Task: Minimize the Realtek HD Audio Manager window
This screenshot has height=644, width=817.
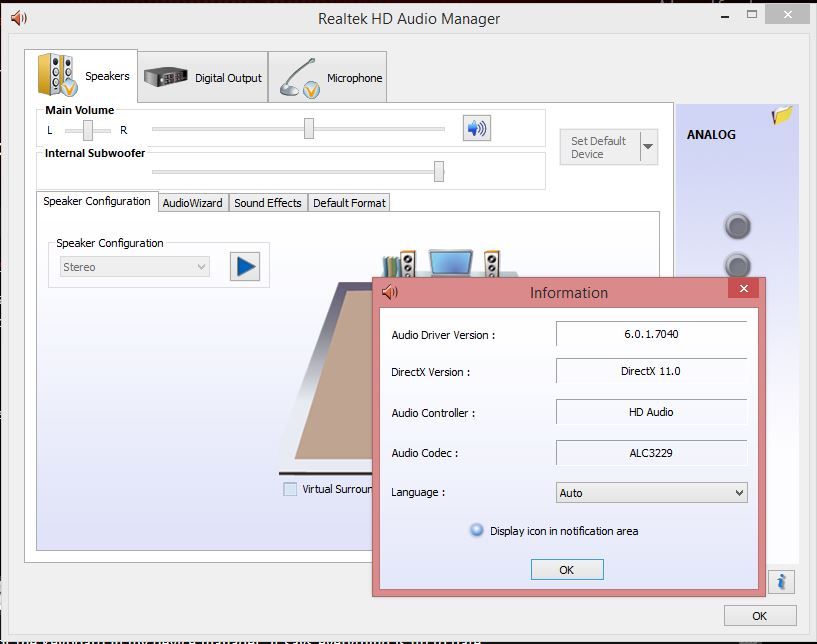Action: click(725, 16)
